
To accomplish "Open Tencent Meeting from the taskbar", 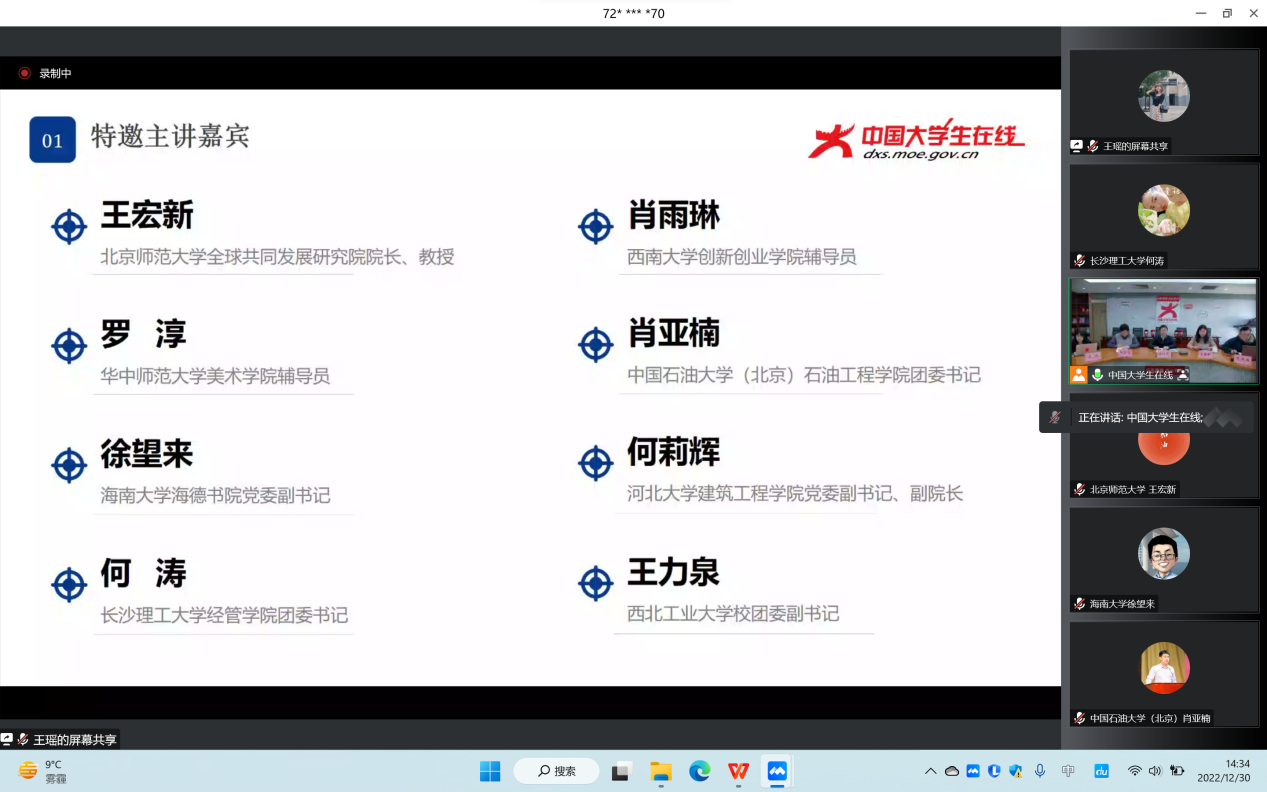I will (777, 771).
